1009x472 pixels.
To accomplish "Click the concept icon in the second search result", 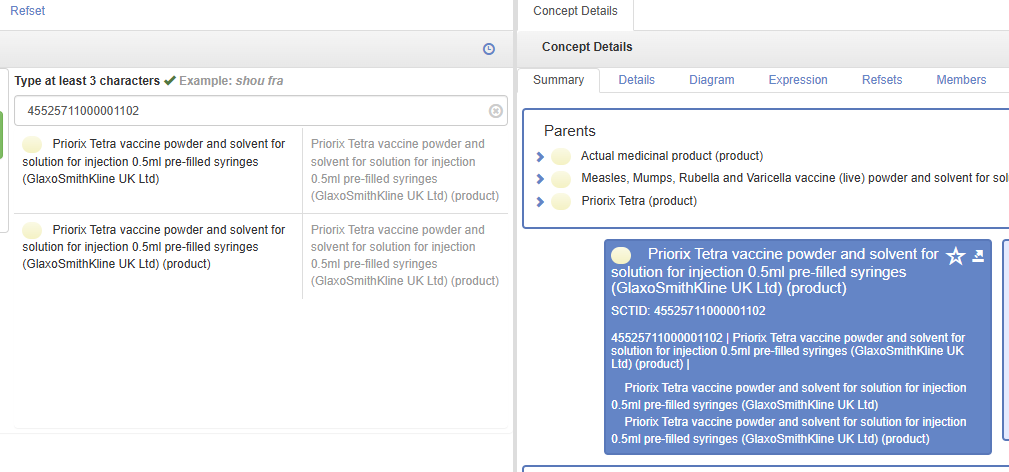I will pos(32,230).
